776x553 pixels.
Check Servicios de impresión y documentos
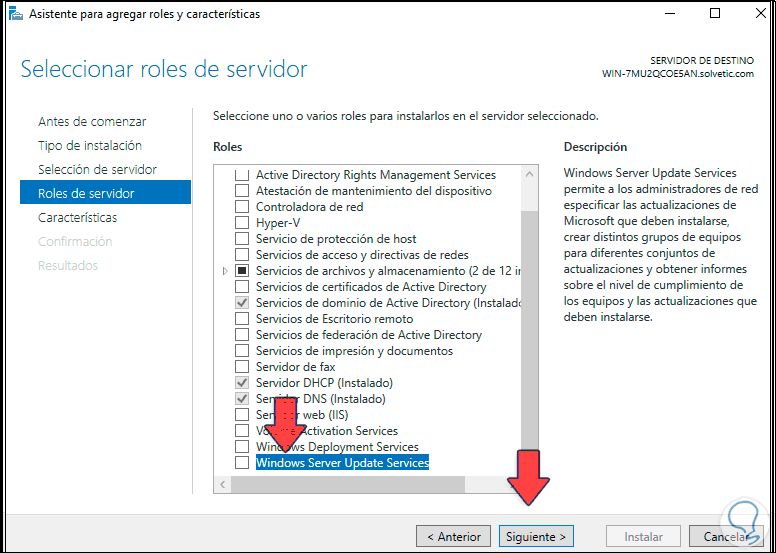point(242,351)
